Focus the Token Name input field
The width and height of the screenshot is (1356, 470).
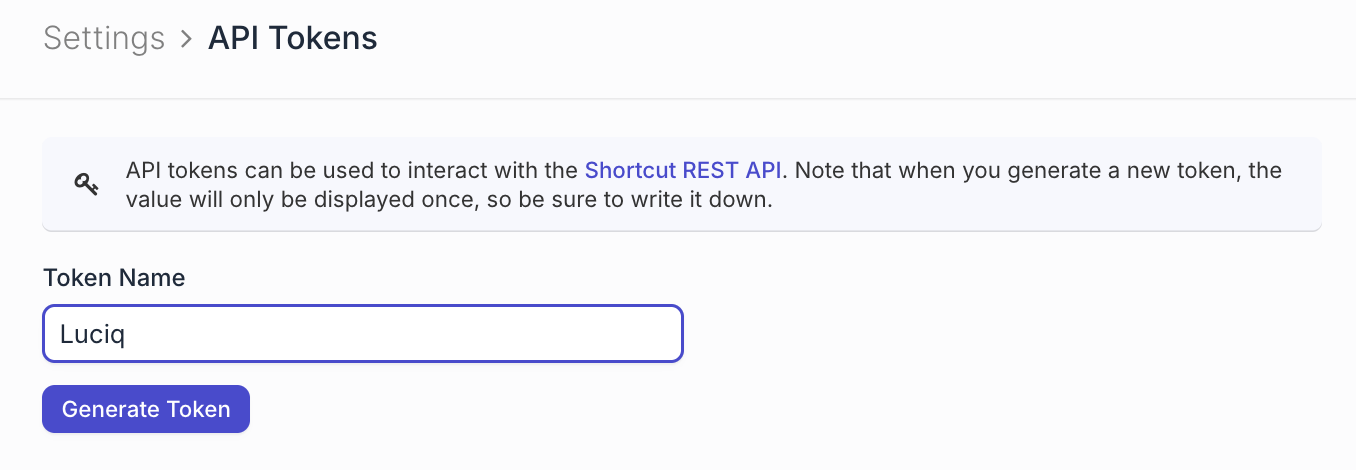362,334
